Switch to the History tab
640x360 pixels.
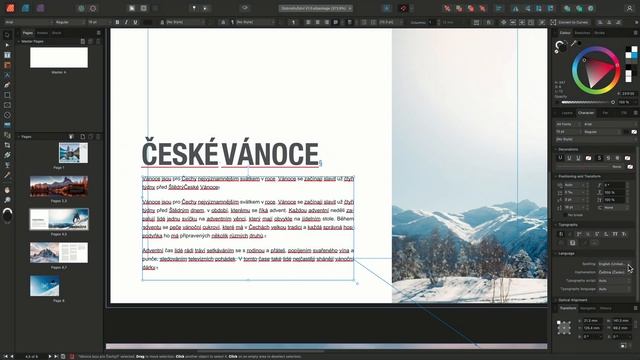(606, 309)
